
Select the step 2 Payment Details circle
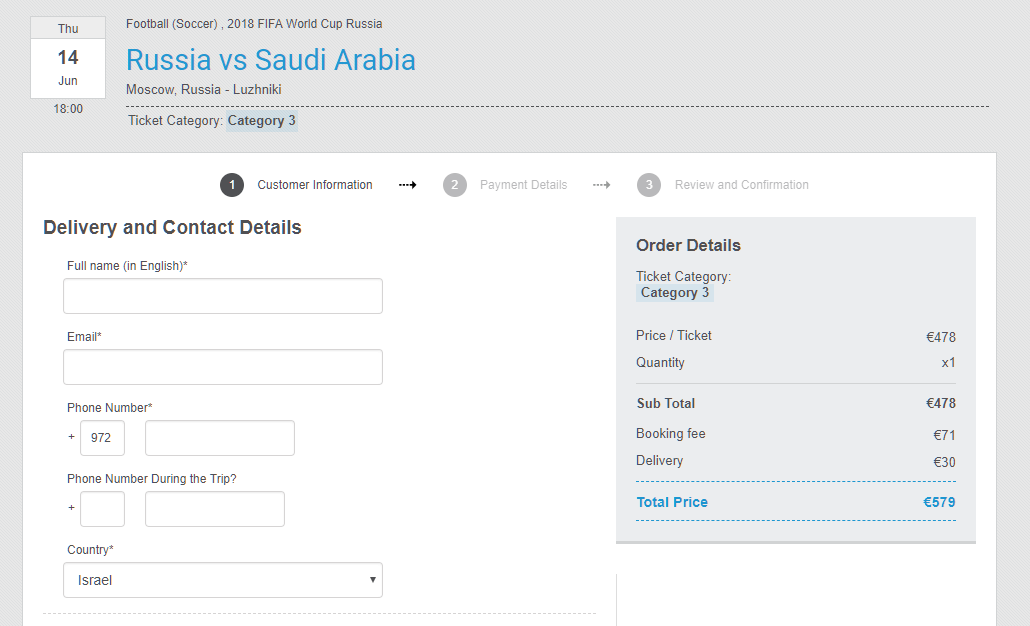tap(455, 185)
